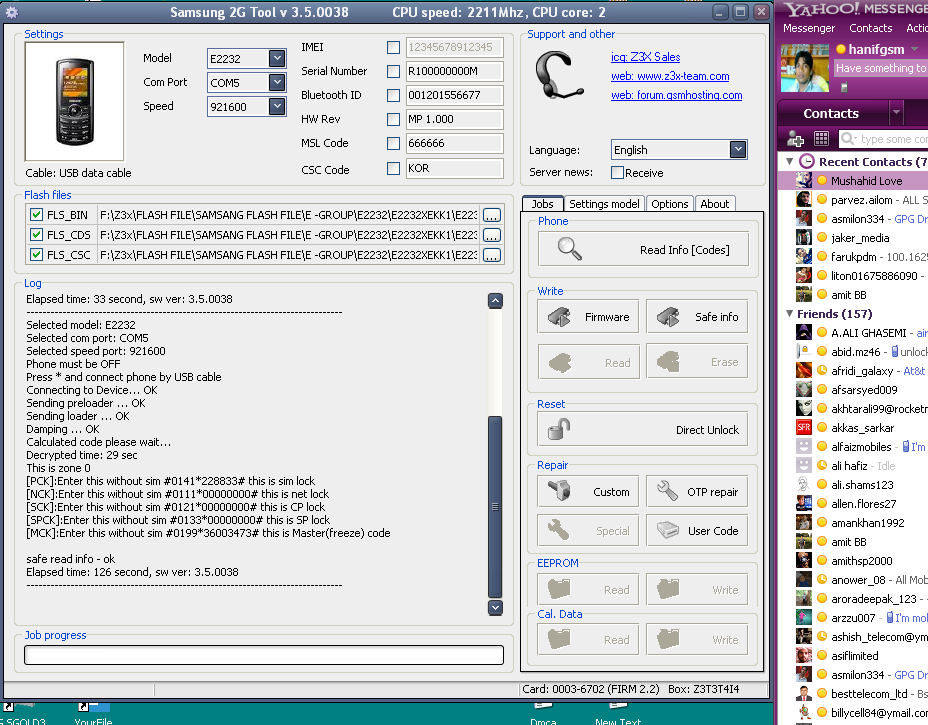Uncheck the FLS_CDS flash file checkbox
This screenshot has height=725, width=928.
(36, 234)
